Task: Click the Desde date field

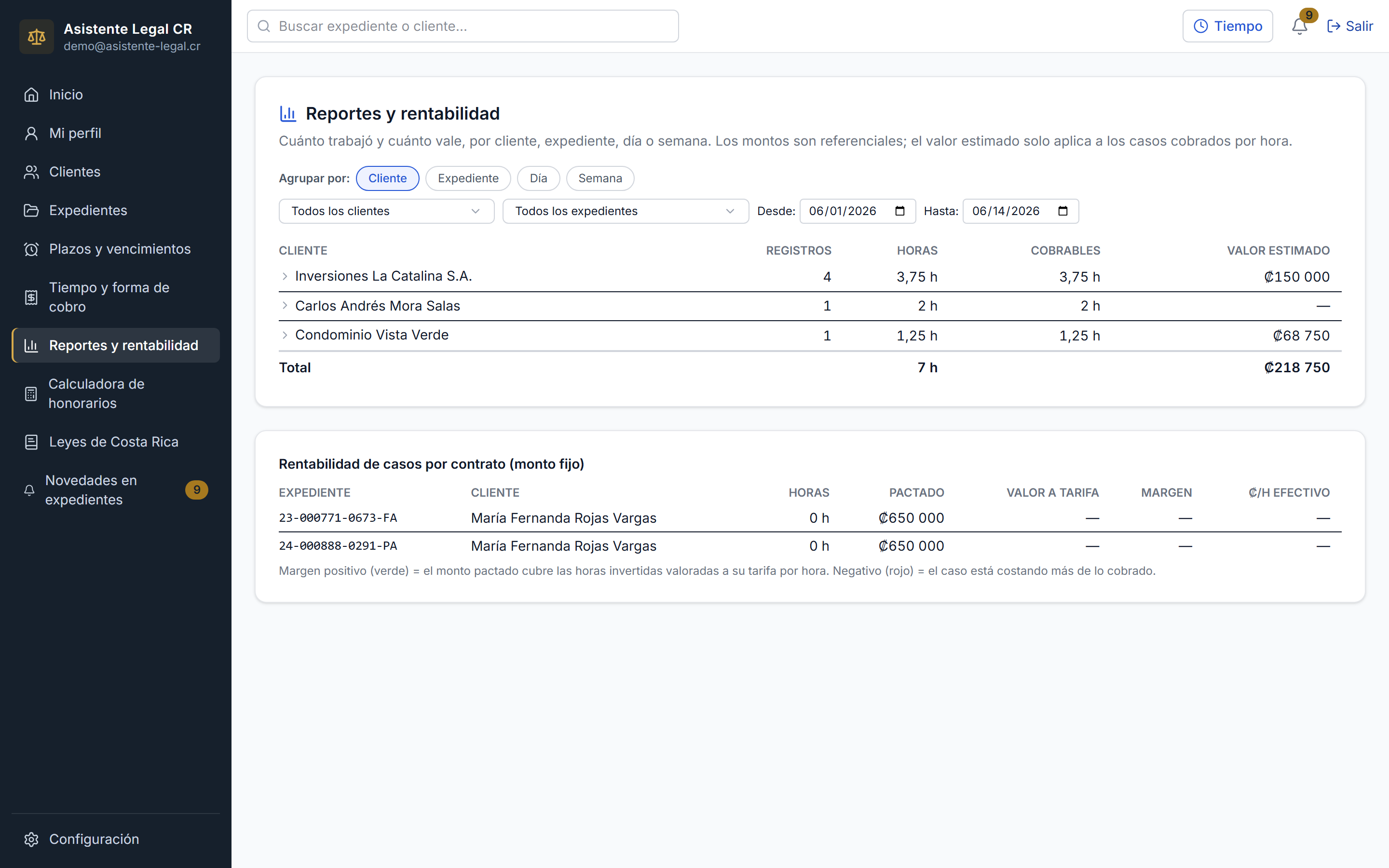Action: 858,211
